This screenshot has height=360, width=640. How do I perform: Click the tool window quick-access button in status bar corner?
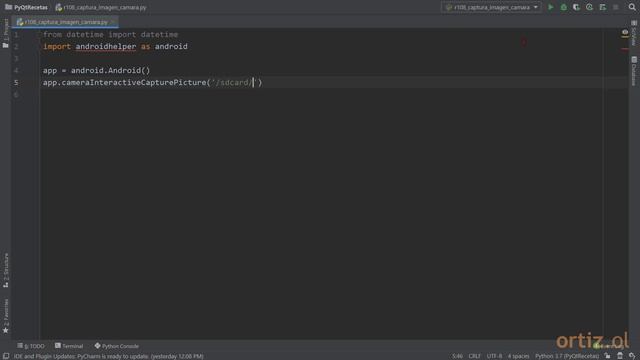tap(6, 356)
